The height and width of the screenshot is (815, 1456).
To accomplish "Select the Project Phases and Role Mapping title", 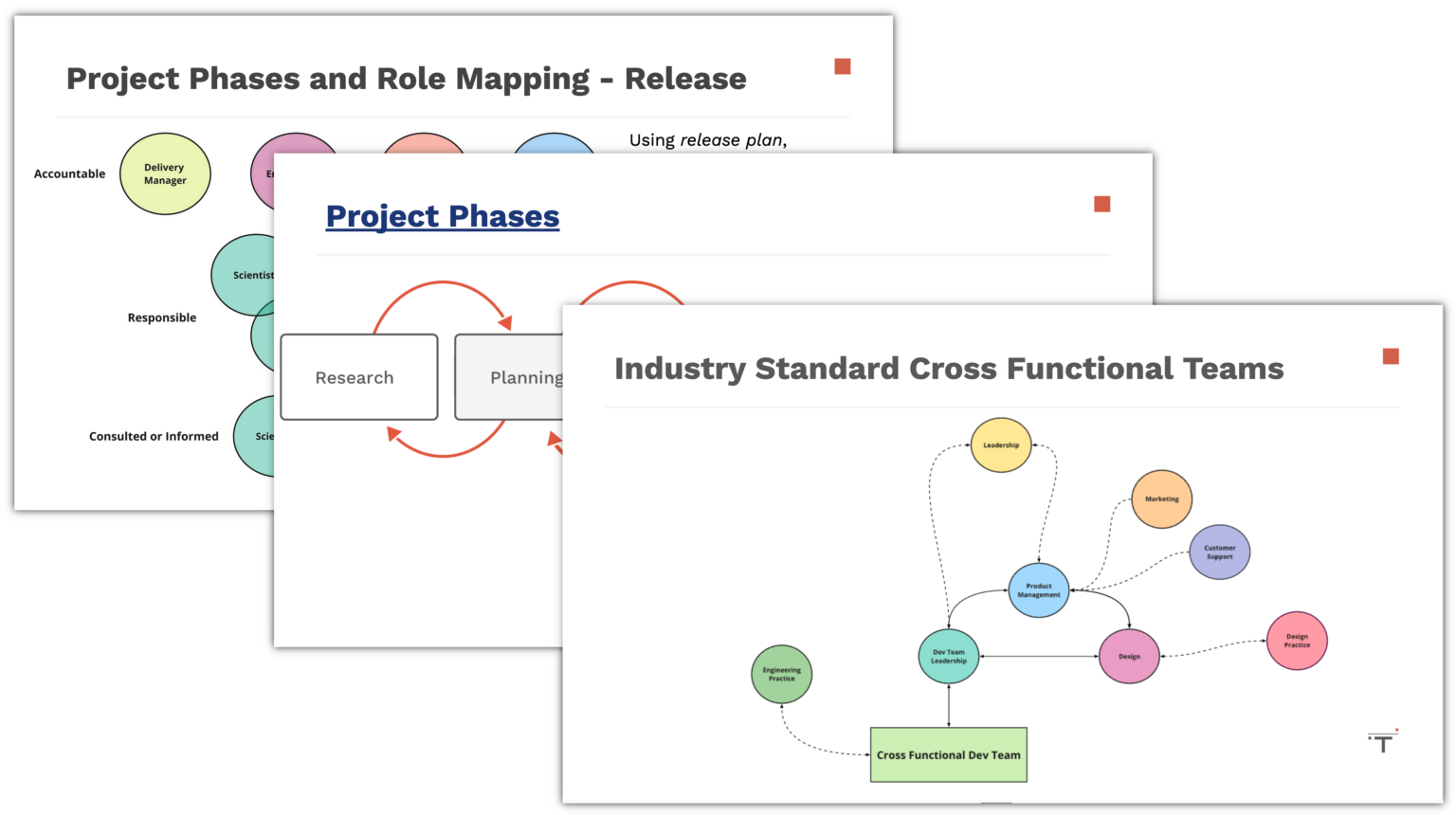I will (406, 79).
